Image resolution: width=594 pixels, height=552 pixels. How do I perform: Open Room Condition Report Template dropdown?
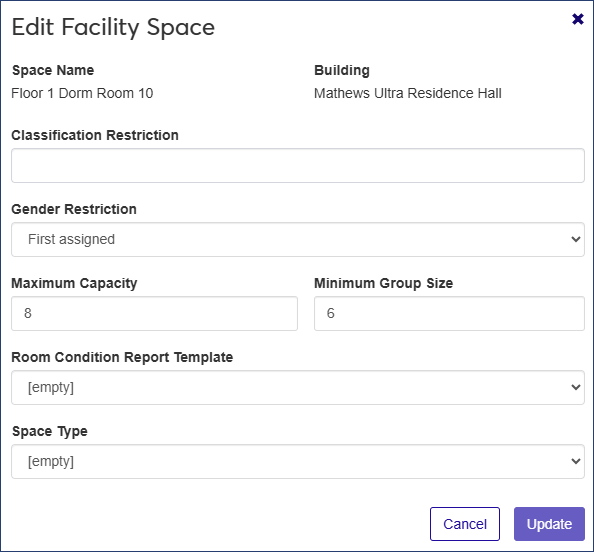pyautogui.click(x=298, y=387)
